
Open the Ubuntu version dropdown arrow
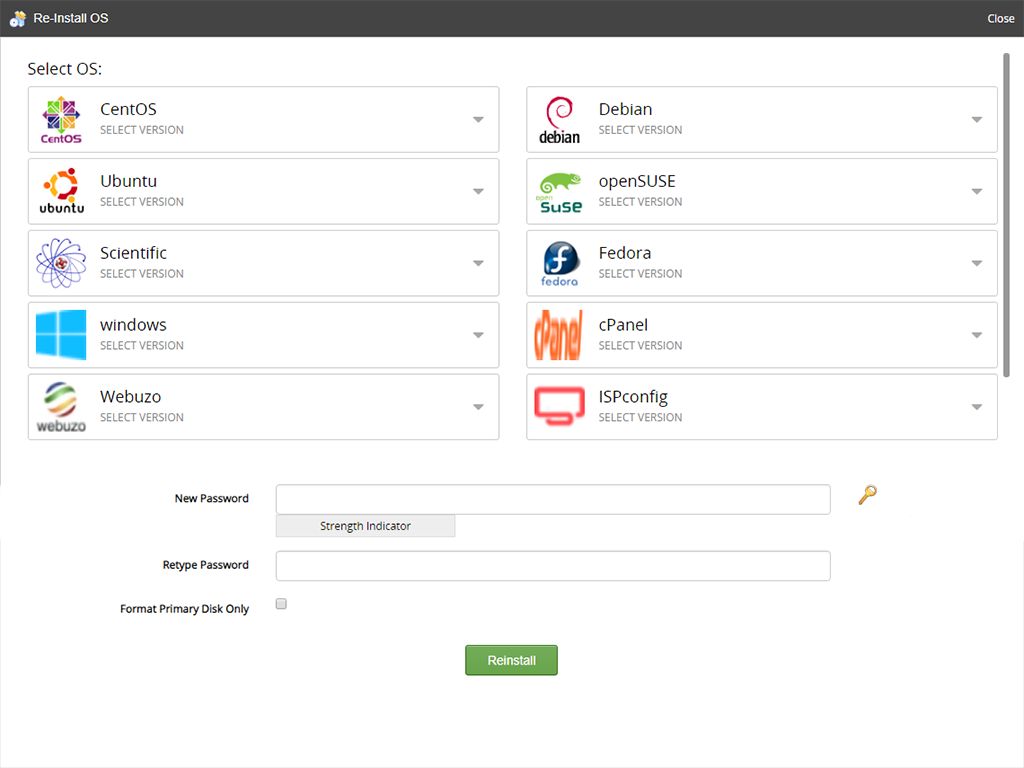point(478,192)
